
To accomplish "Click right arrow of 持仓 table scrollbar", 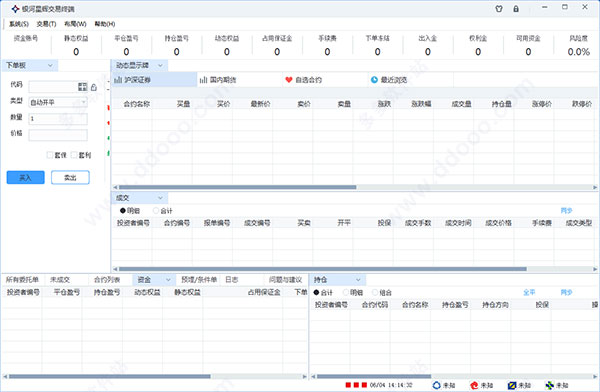I will [x=596, y=377].
